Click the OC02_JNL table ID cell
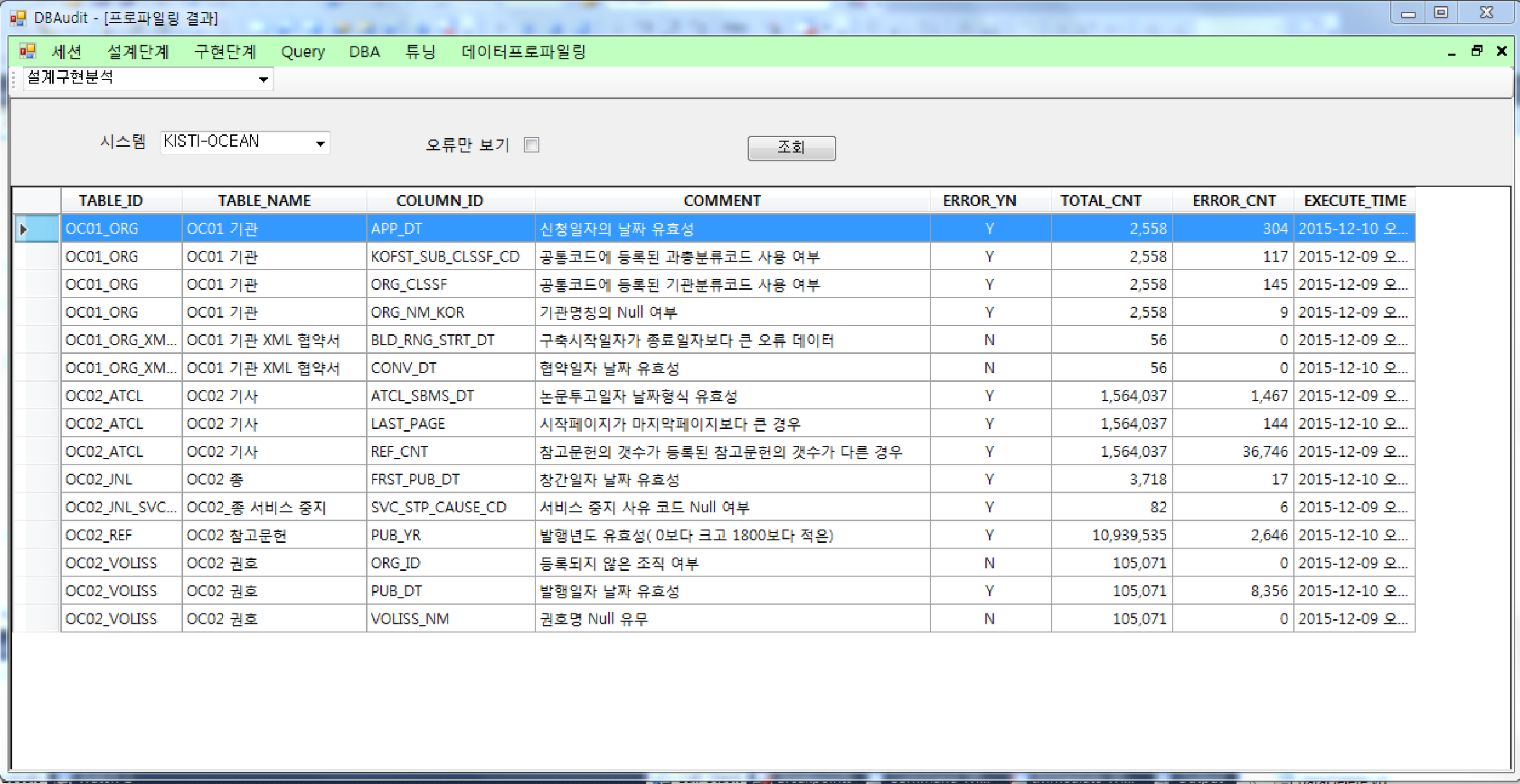Screen dimensions: 1520x784 (x=121, y=480)
